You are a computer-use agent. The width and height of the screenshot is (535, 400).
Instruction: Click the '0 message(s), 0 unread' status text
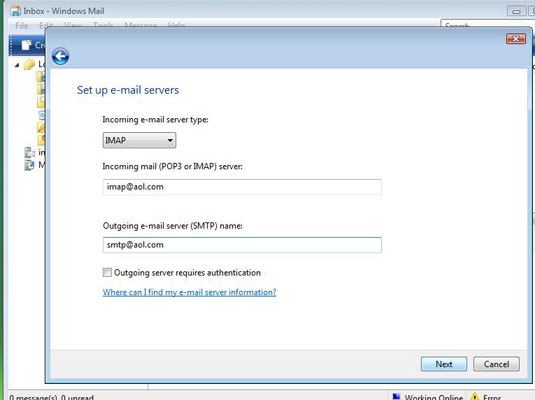52,397
